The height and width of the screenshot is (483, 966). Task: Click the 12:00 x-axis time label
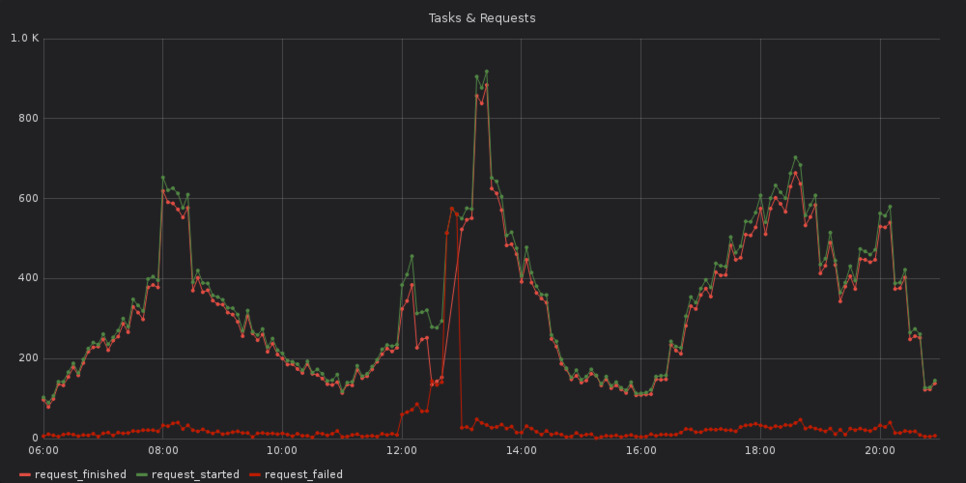(402, 451)
